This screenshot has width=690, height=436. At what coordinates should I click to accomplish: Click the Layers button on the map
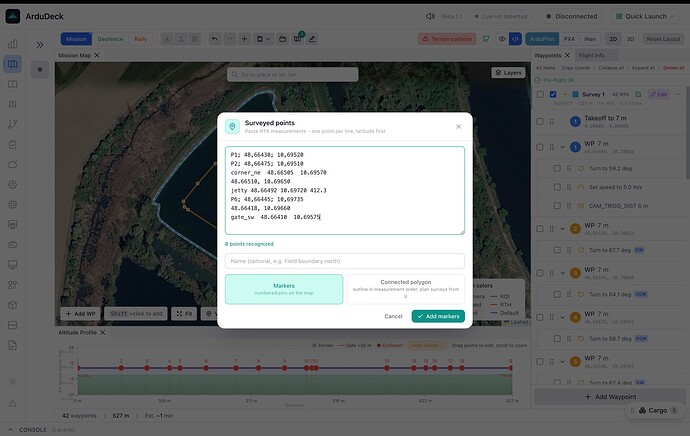point(508,73)
